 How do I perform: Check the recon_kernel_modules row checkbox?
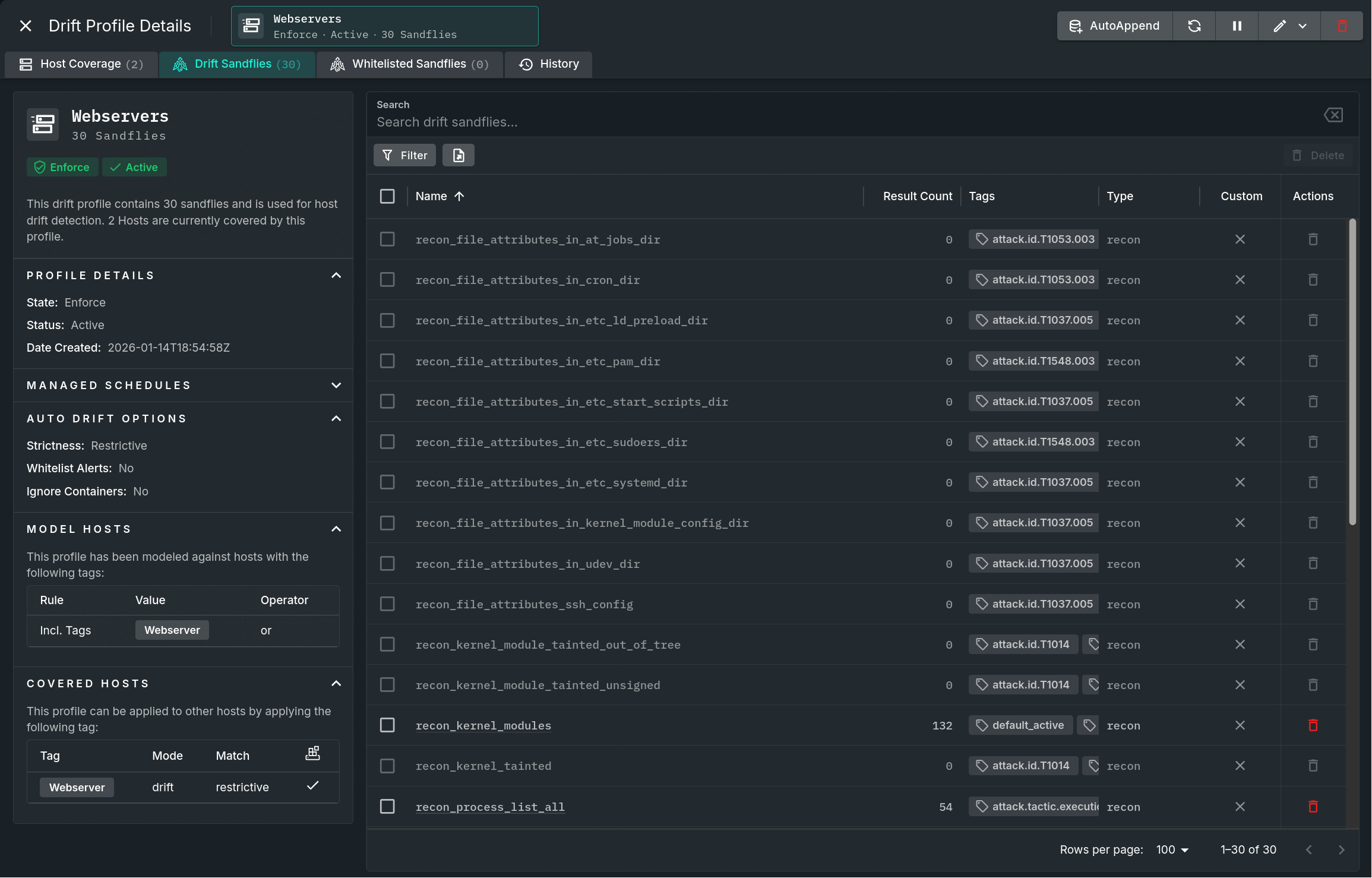coord(387,725)
